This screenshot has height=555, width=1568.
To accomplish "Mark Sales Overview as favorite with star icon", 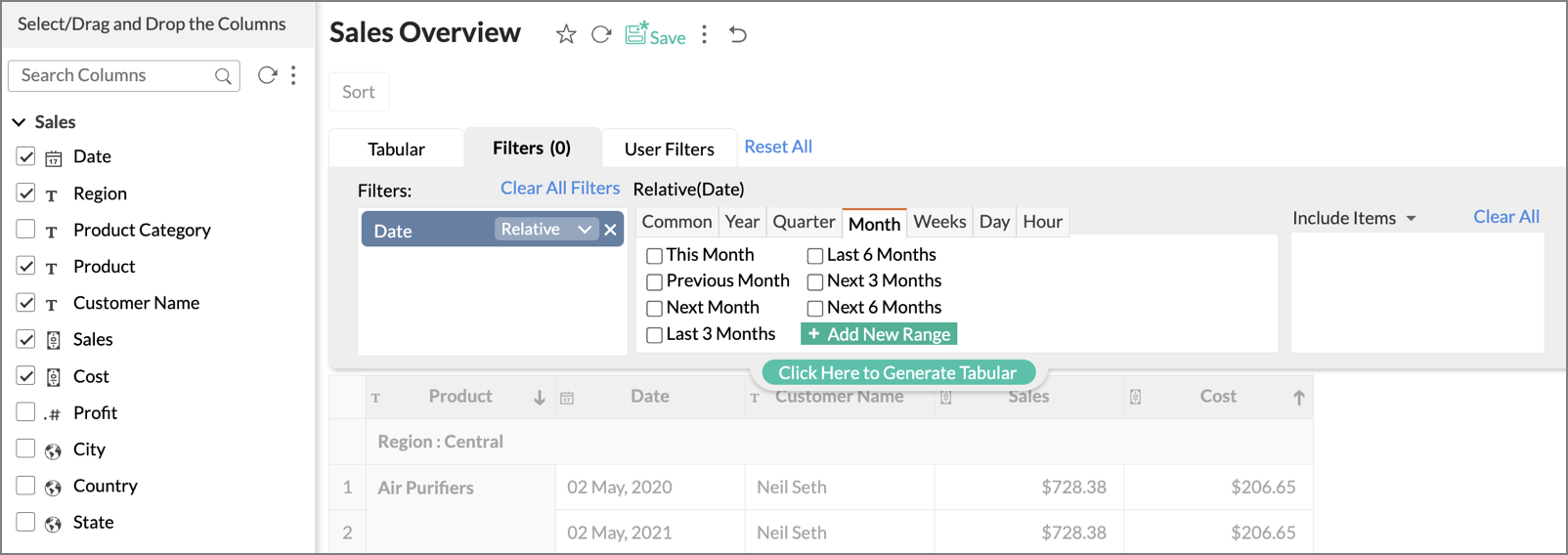I will [x=566, y=35].
